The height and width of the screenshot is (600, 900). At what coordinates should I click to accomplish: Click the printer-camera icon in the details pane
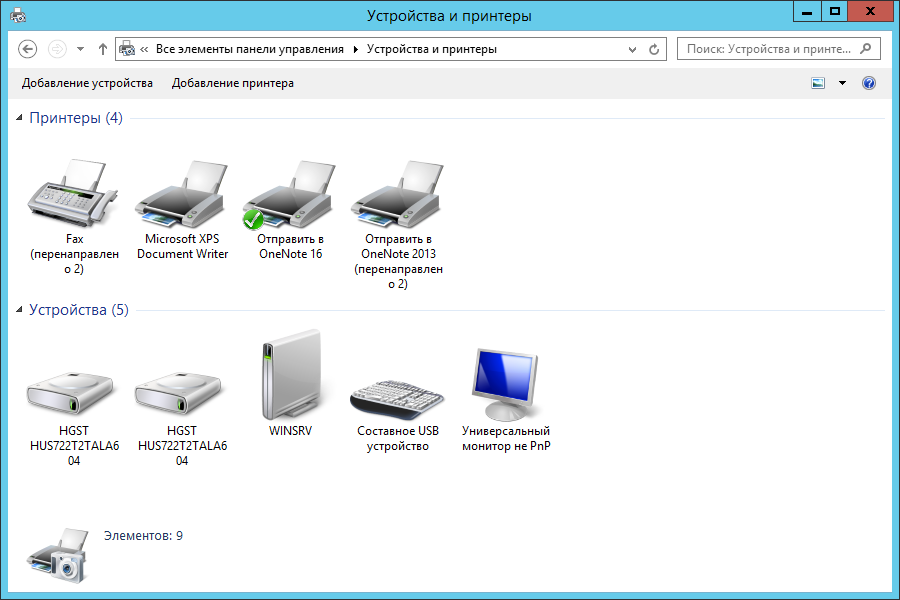[59, 556]
